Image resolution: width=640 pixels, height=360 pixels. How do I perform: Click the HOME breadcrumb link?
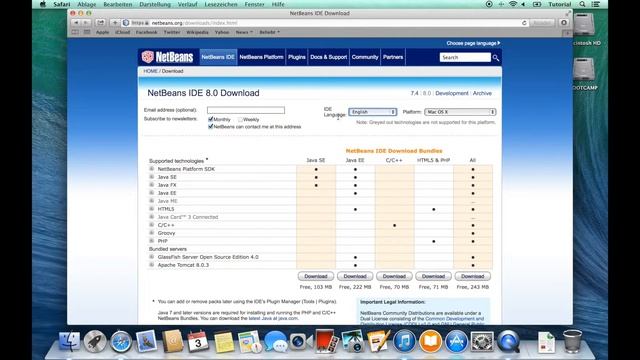coord(150,71)
